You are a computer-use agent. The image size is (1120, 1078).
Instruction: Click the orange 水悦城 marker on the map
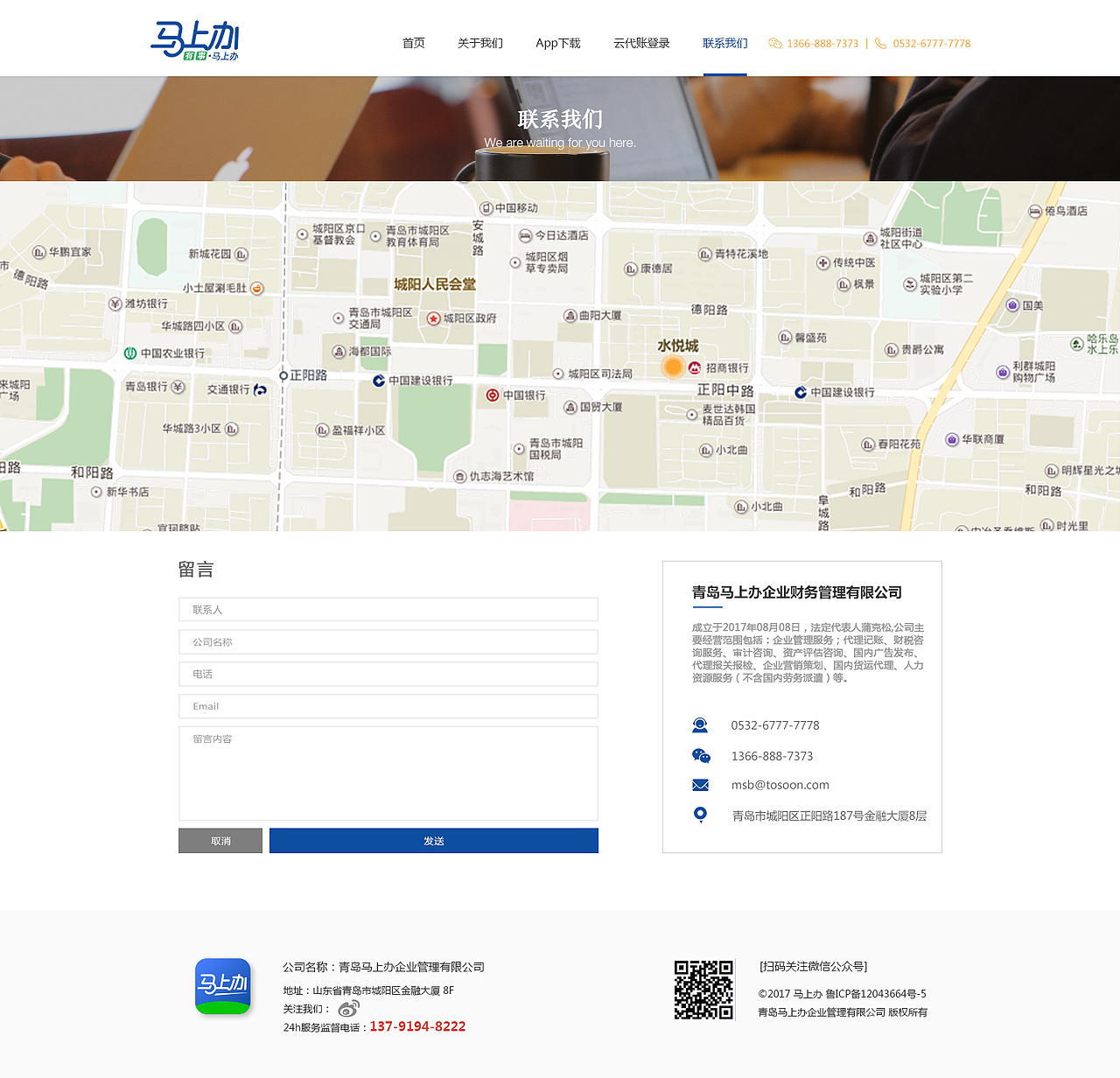click(672, 367)
